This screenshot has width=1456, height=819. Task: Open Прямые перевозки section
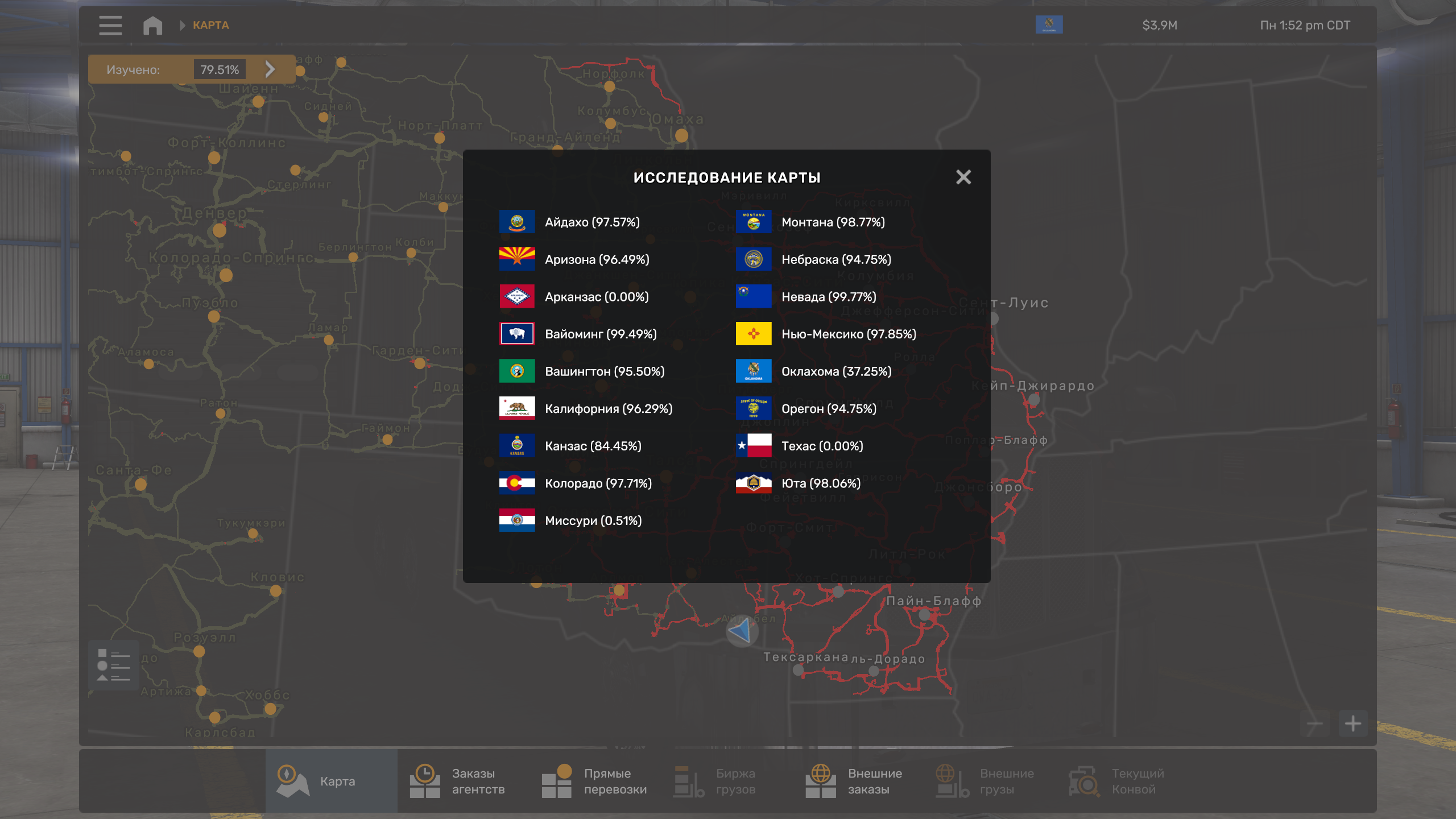(595, 781)
